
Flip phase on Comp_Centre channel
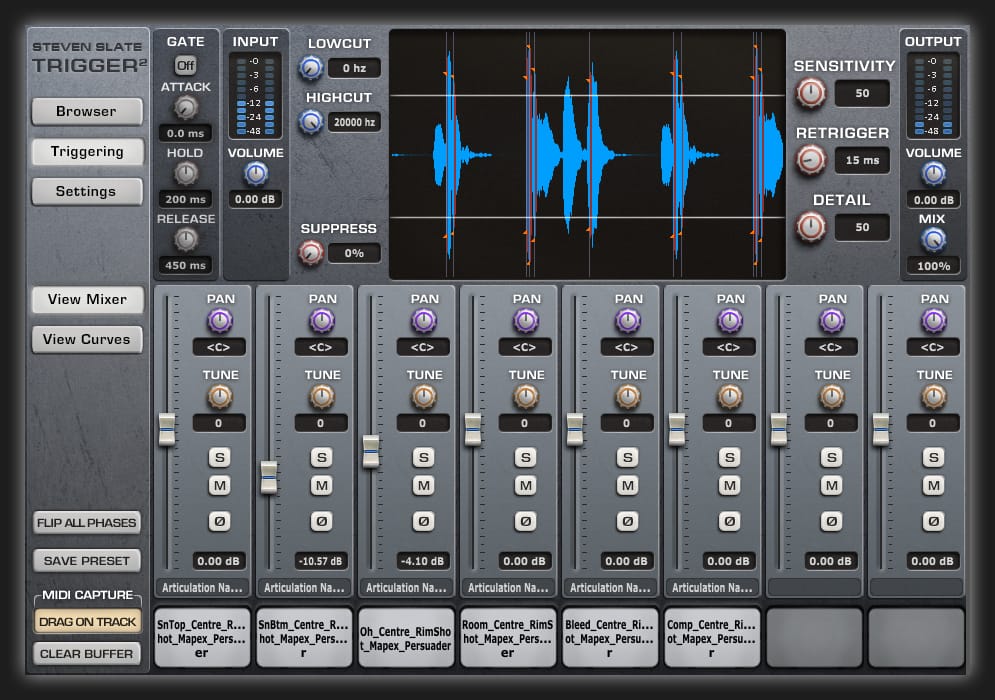[730, 522]
